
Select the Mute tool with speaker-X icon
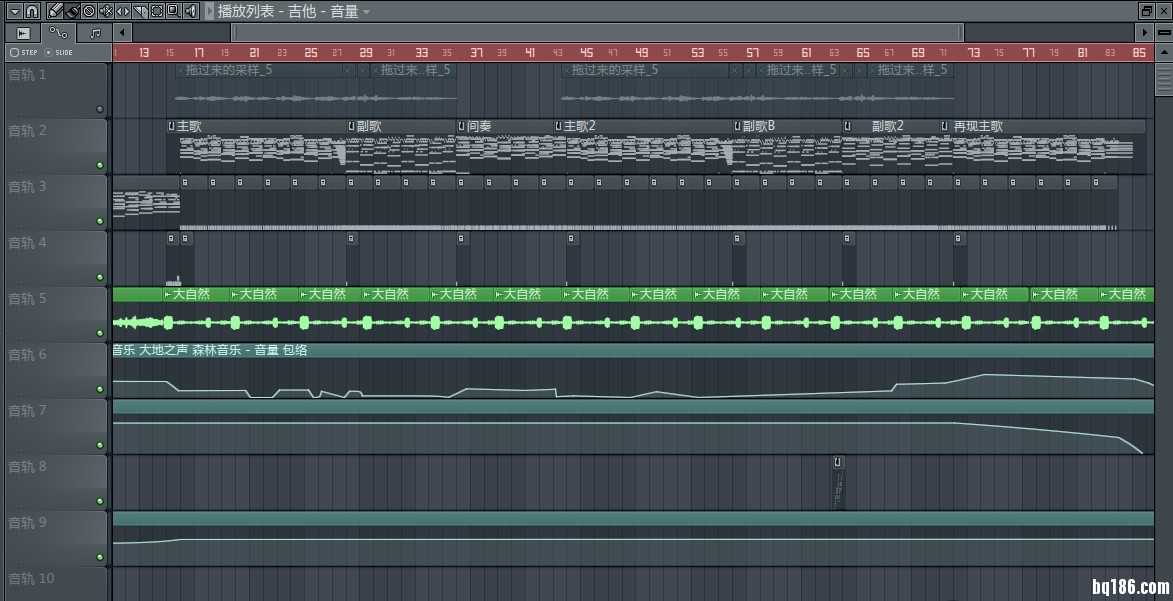[106, 11]
